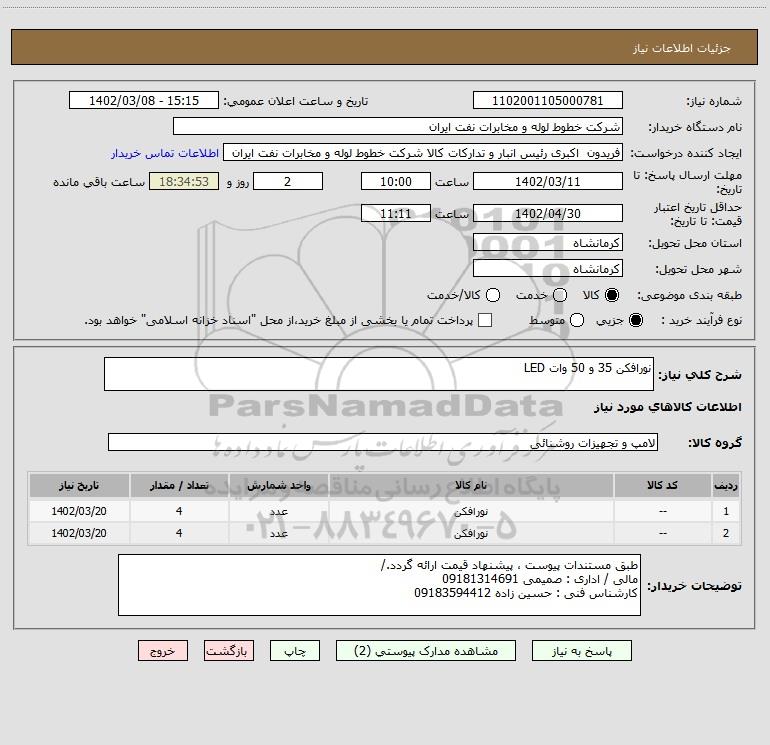The width and height of the screenshot is (770, 745).
Task: Click goods group field لامپ و تجهیزات روشنائی
Action: click(x=383, y=442)
